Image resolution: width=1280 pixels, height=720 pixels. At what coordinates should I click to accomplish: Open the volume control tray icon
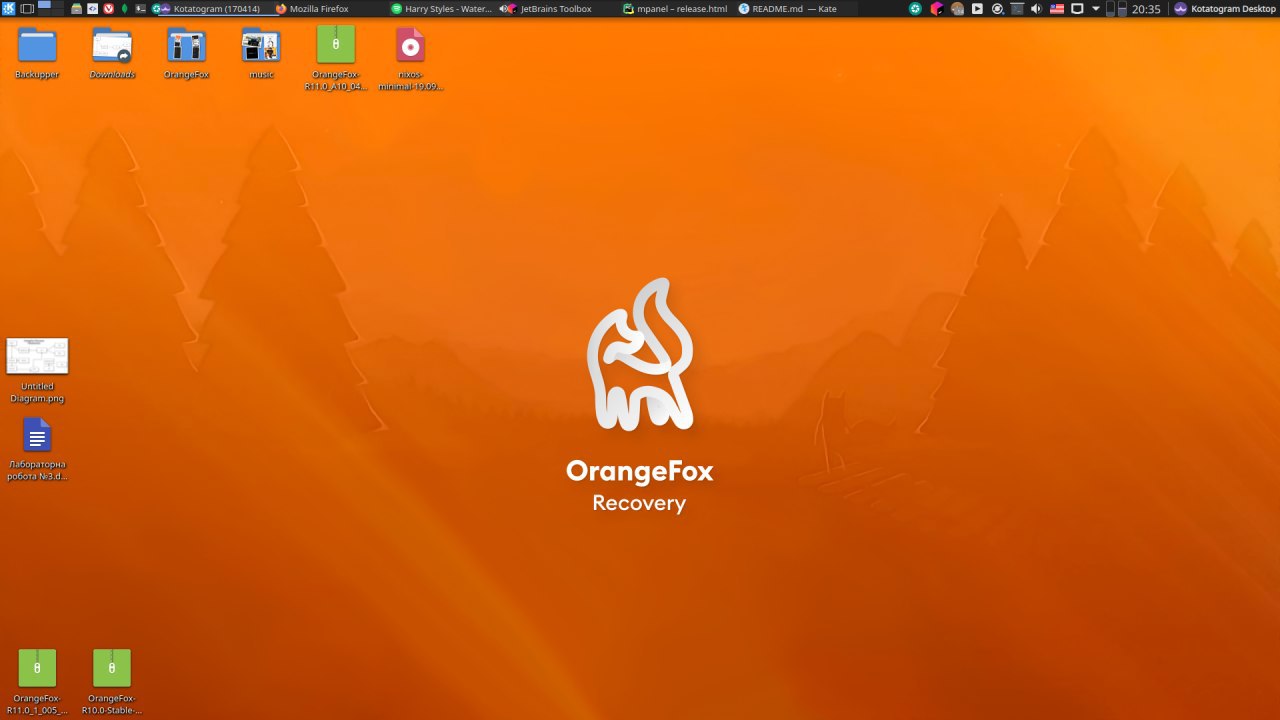[1036, 9]
